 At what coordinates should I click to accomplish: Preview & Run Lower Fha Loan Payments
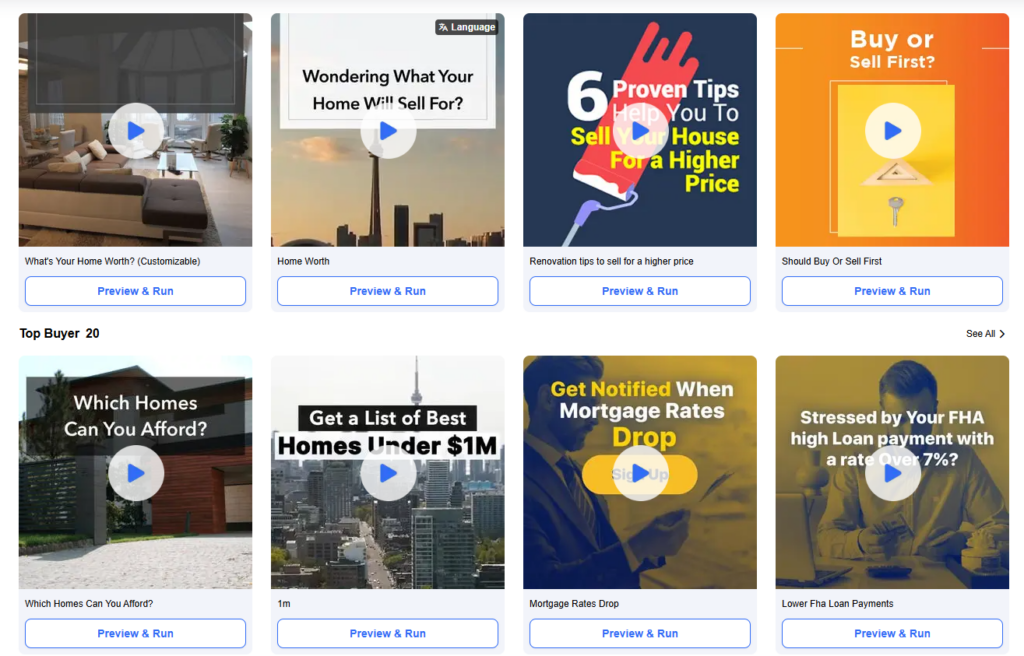[x=892, y=633]
